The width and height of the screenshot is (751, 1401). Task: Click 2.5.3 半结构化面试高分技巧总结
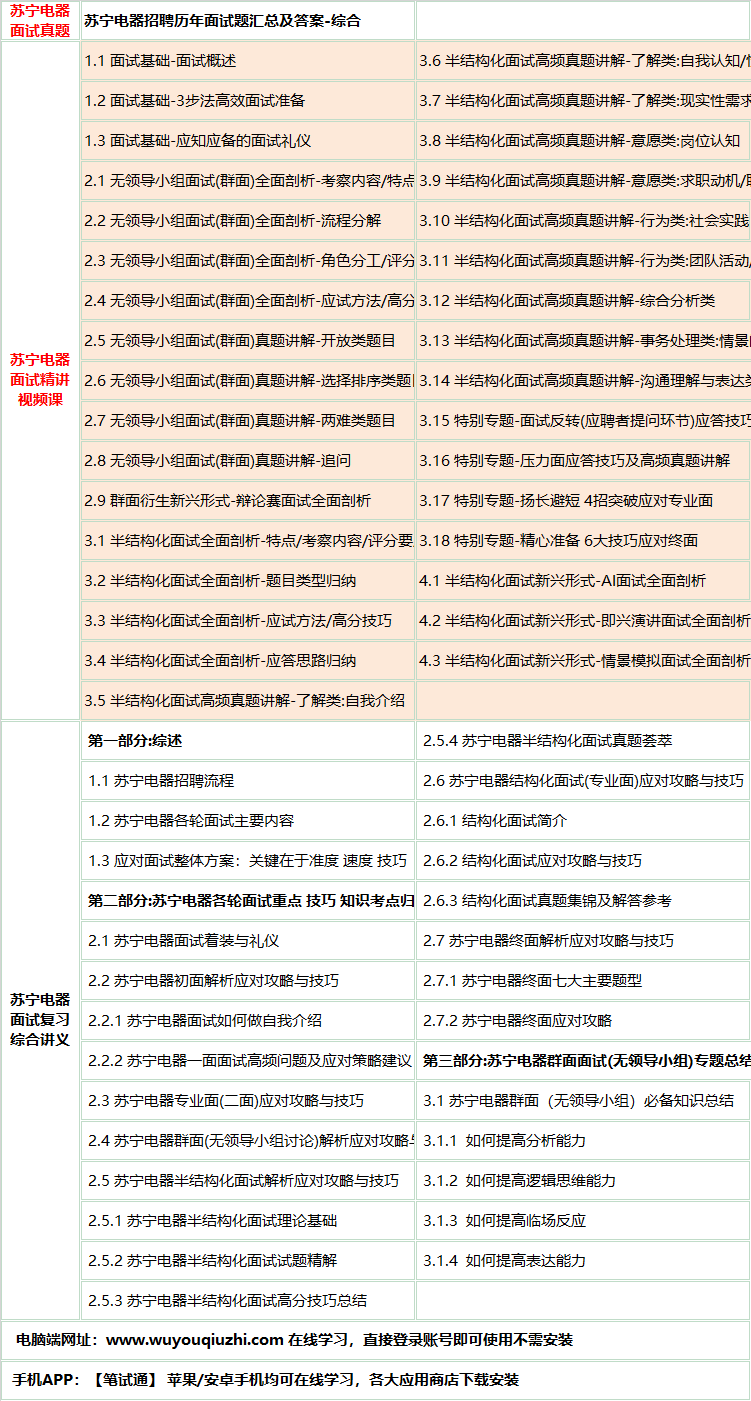point(227,1300)
